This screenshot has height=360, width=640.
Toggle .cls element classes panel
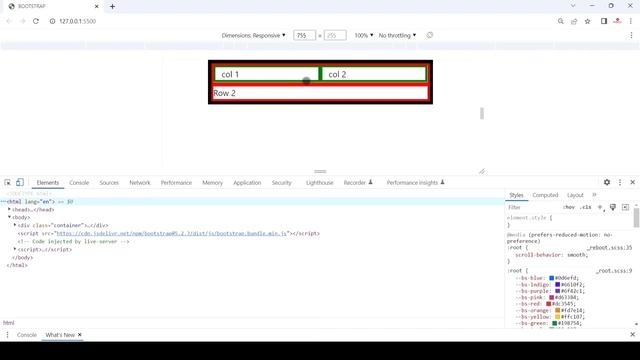586,207
